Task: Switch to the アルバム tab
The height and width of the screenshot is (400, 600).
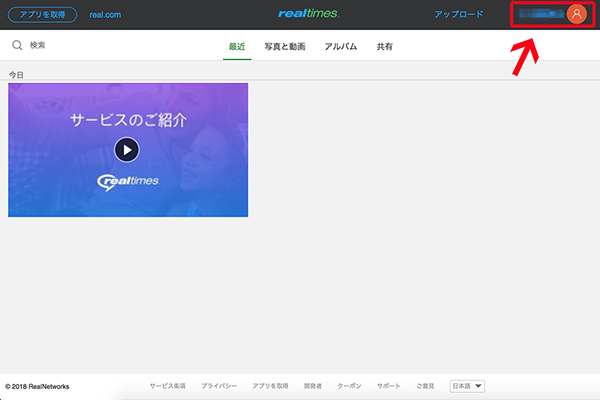Action: point(341,47)
